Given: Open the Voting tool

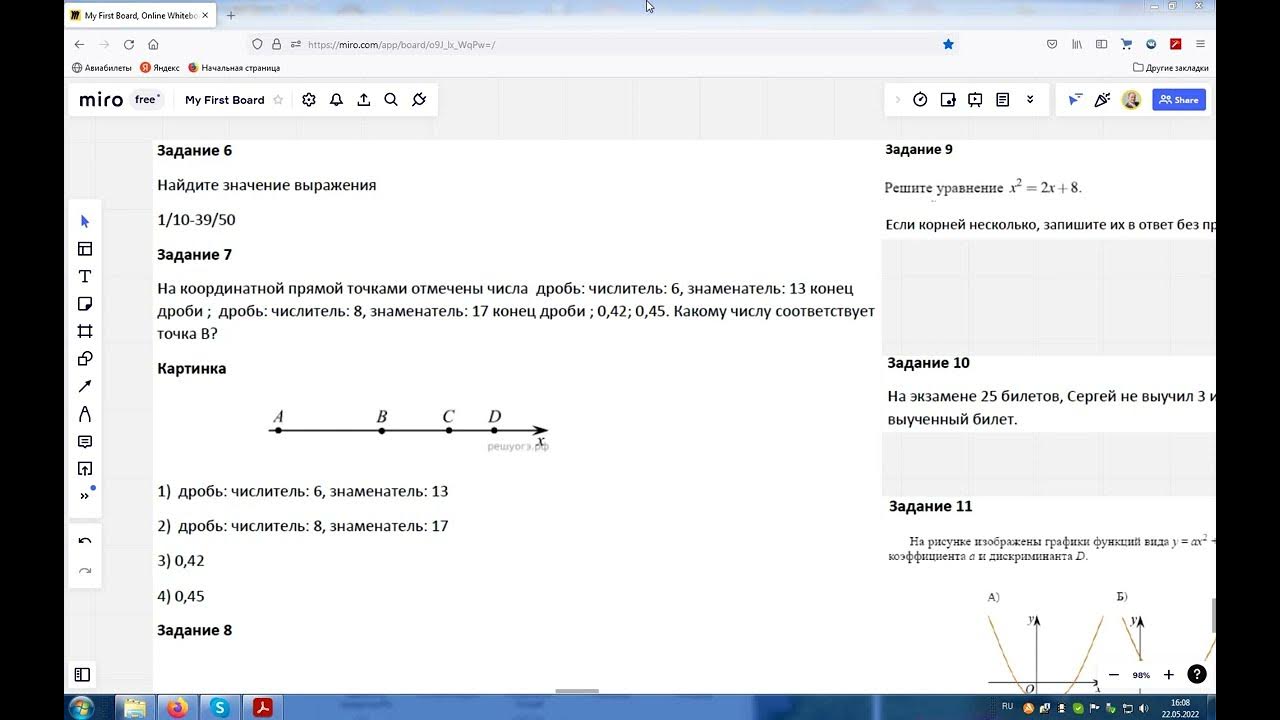Looking at the screenshot, I should (948, 100).
